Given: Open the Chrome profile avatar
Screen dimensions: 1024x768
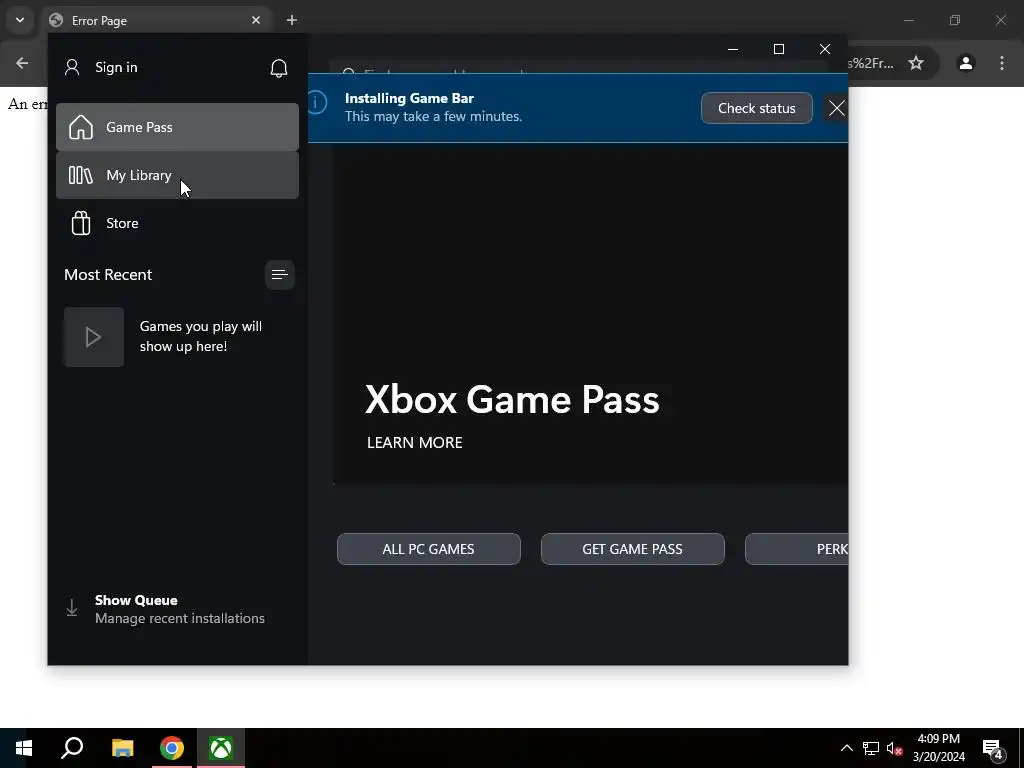Looking at the screenshot, I should (965, 63).
